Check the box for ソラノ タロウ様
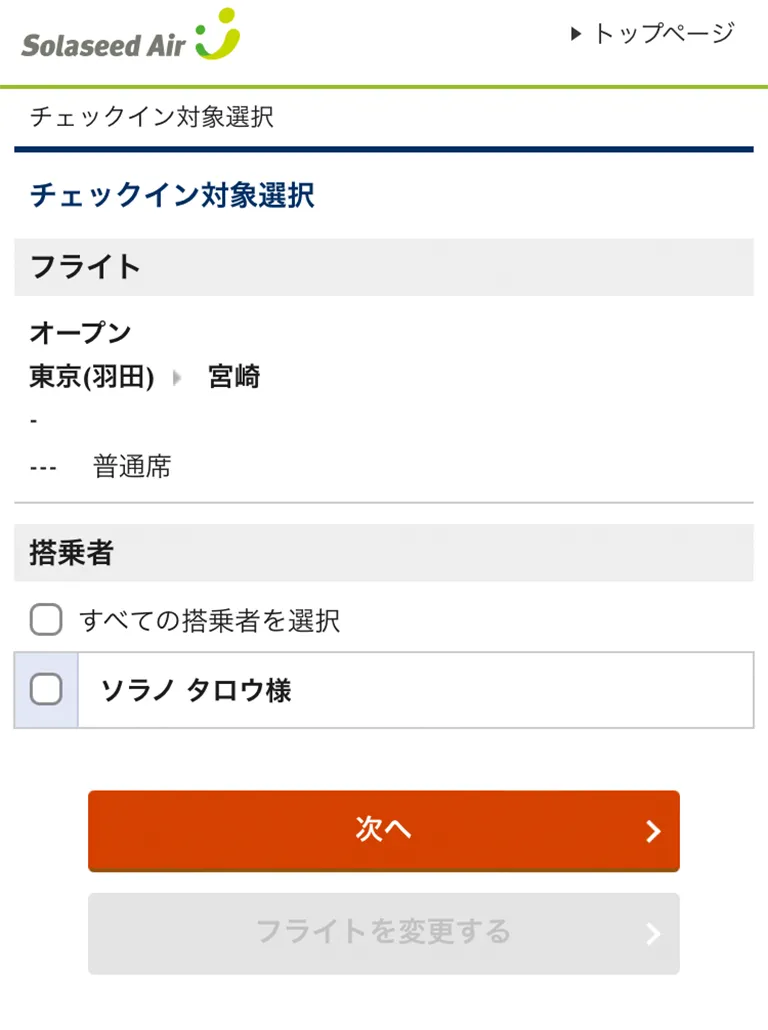 click(46, 689)
